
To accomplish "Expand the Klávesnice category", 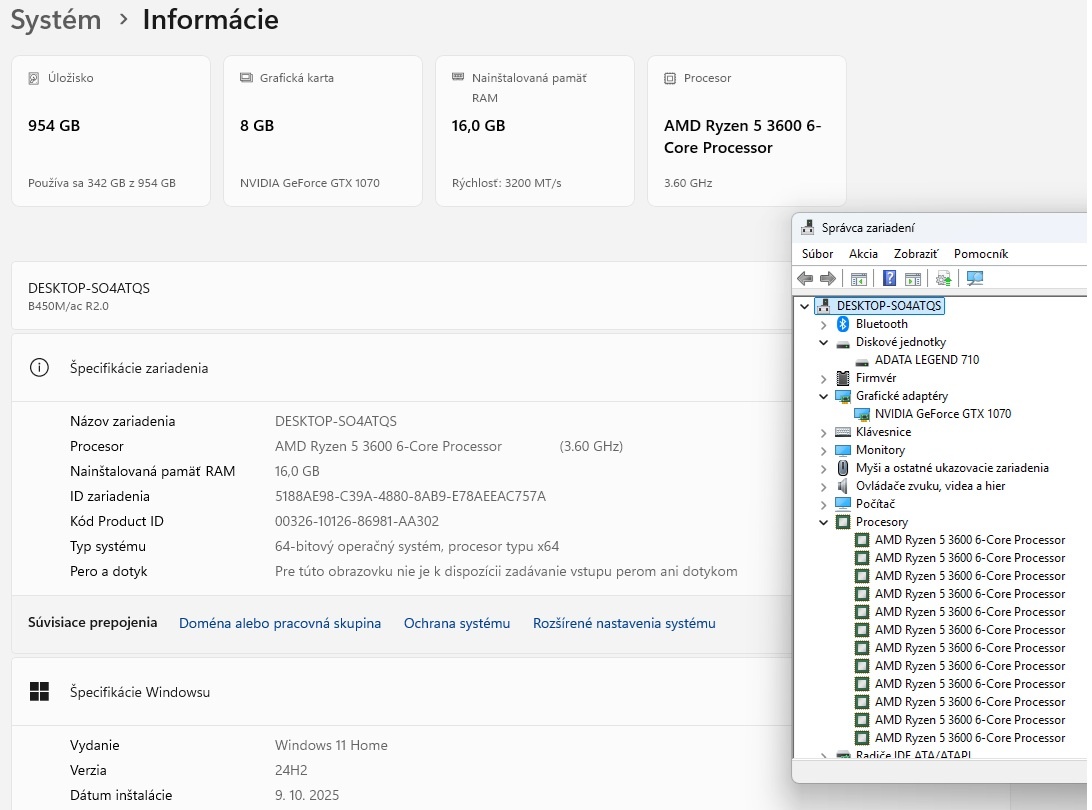I will 824,432.
